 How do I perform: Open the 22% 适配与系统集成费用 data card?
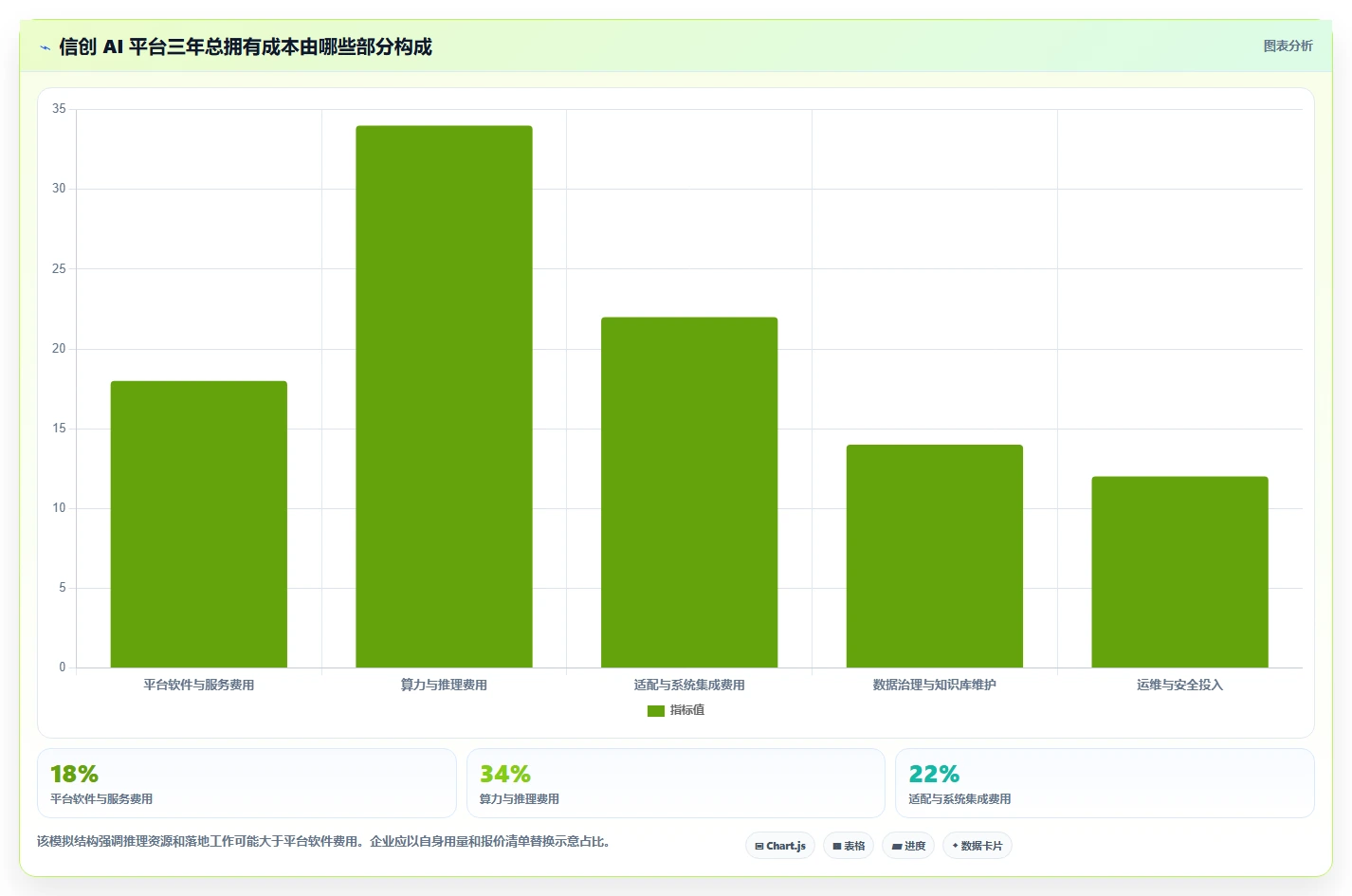click(x=1105, y=783)
